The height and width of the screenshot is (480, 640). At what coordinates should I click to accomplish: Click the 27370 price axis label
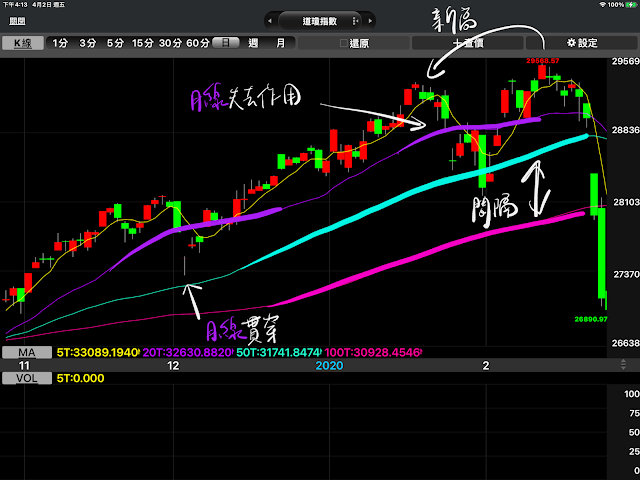tap(626, 274)
